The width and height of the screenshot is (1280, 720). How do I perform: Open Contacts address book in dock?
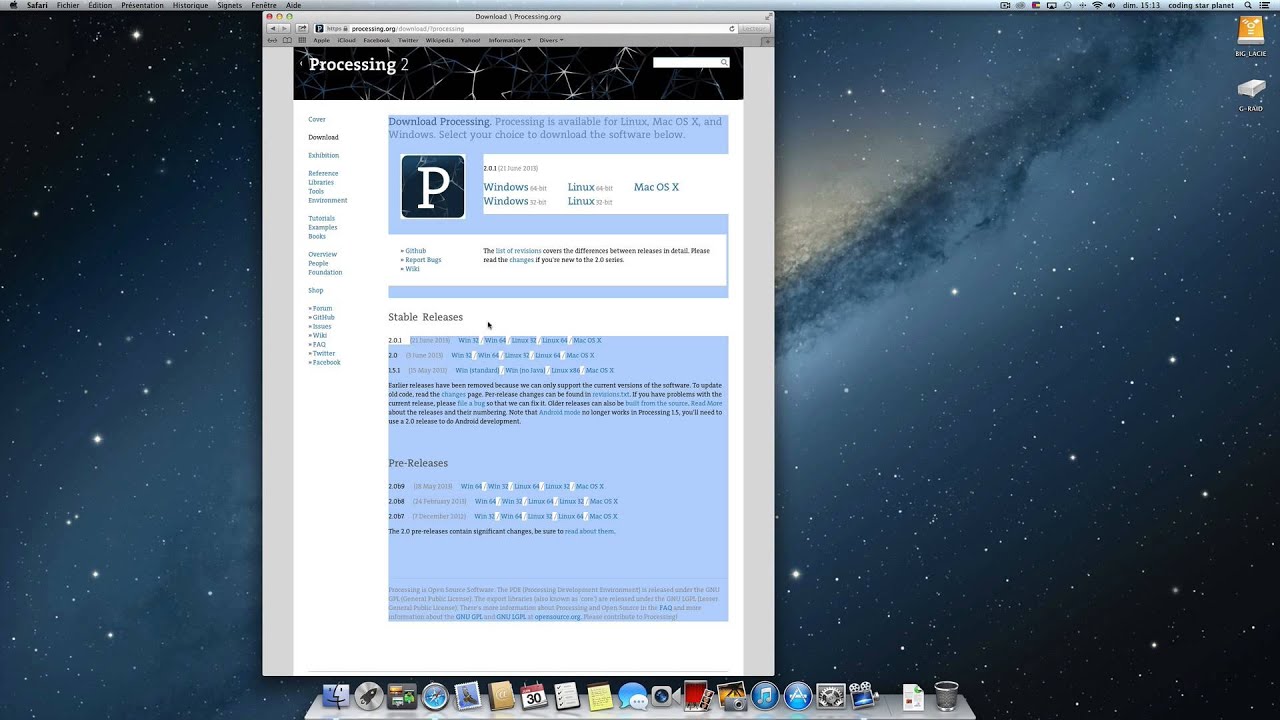pos(501,696)
